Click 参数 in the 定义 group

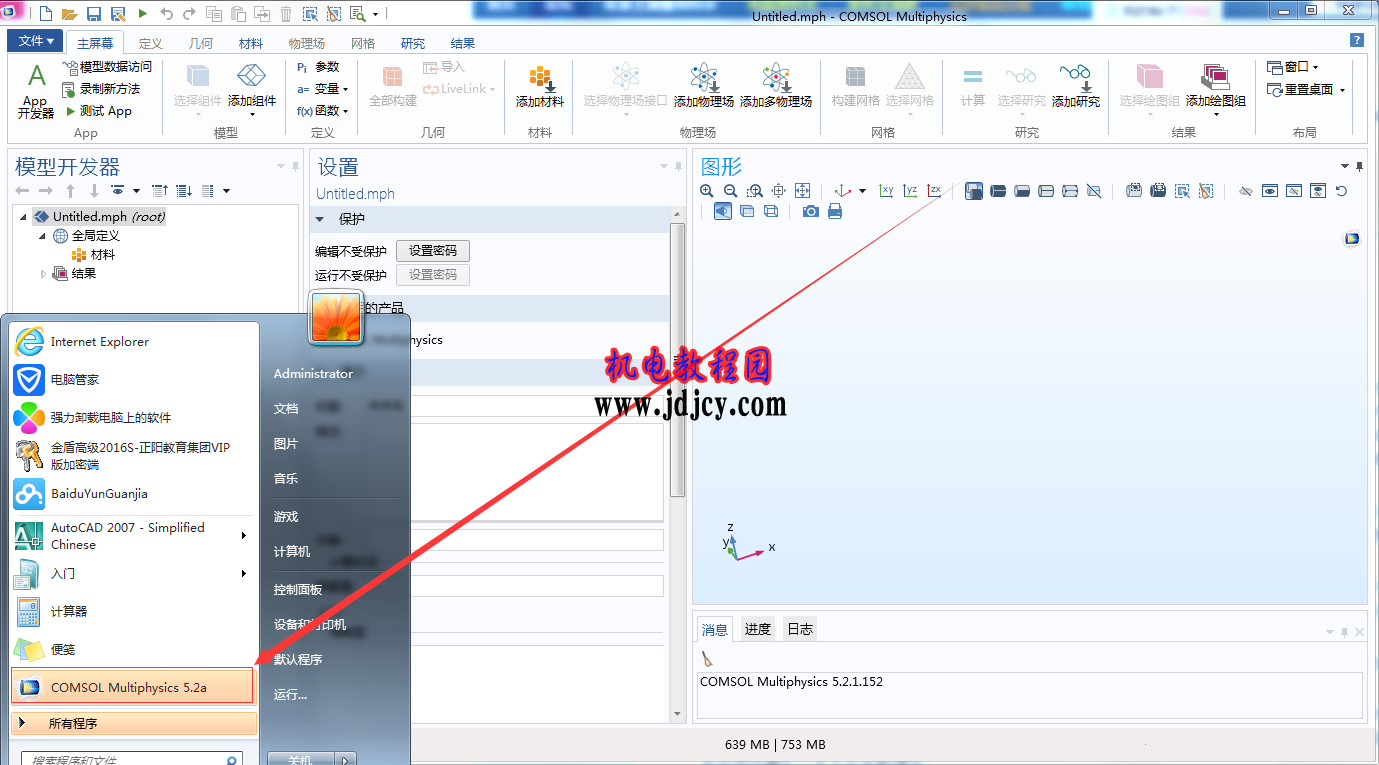coord(318,67)
